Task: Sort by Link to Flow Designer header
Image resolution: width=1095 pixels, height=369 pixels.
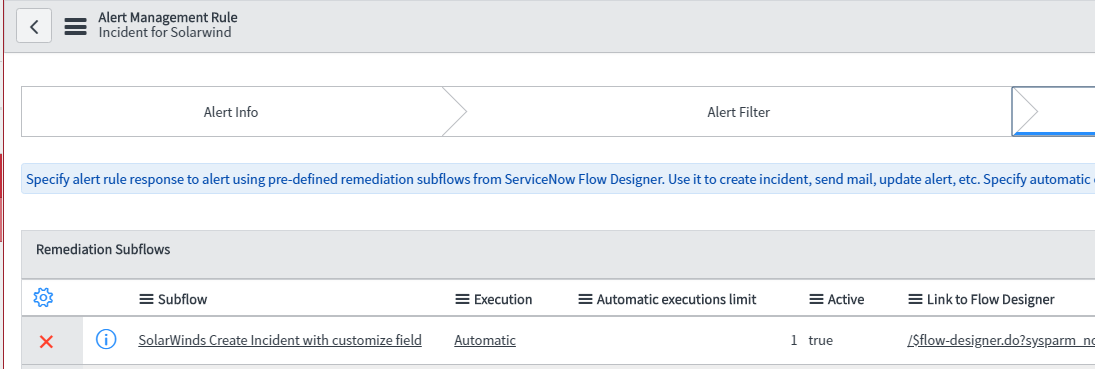Action: tap(990, 299)
